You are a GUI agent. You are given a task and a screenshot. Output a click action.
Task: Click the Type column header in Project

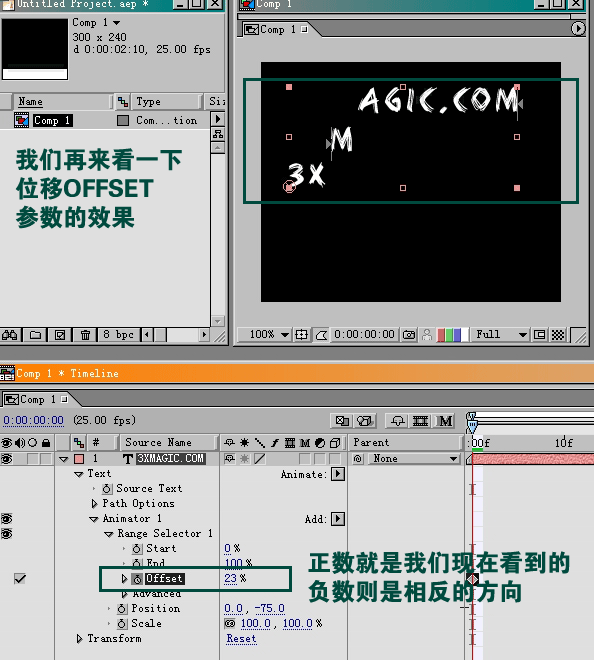click(166, 101)
